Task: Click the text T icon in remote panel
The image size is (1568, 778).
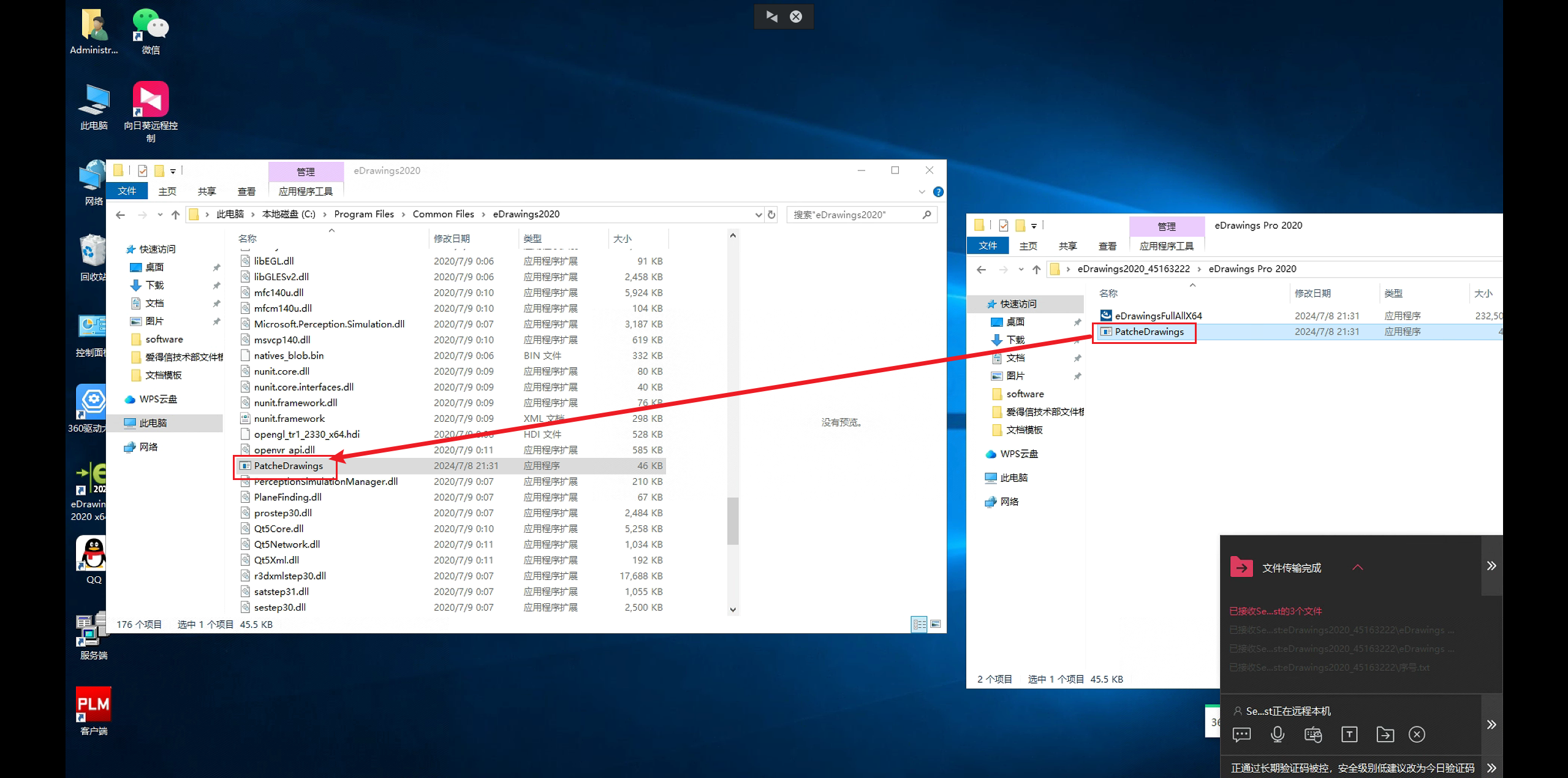Action: 1349,734
